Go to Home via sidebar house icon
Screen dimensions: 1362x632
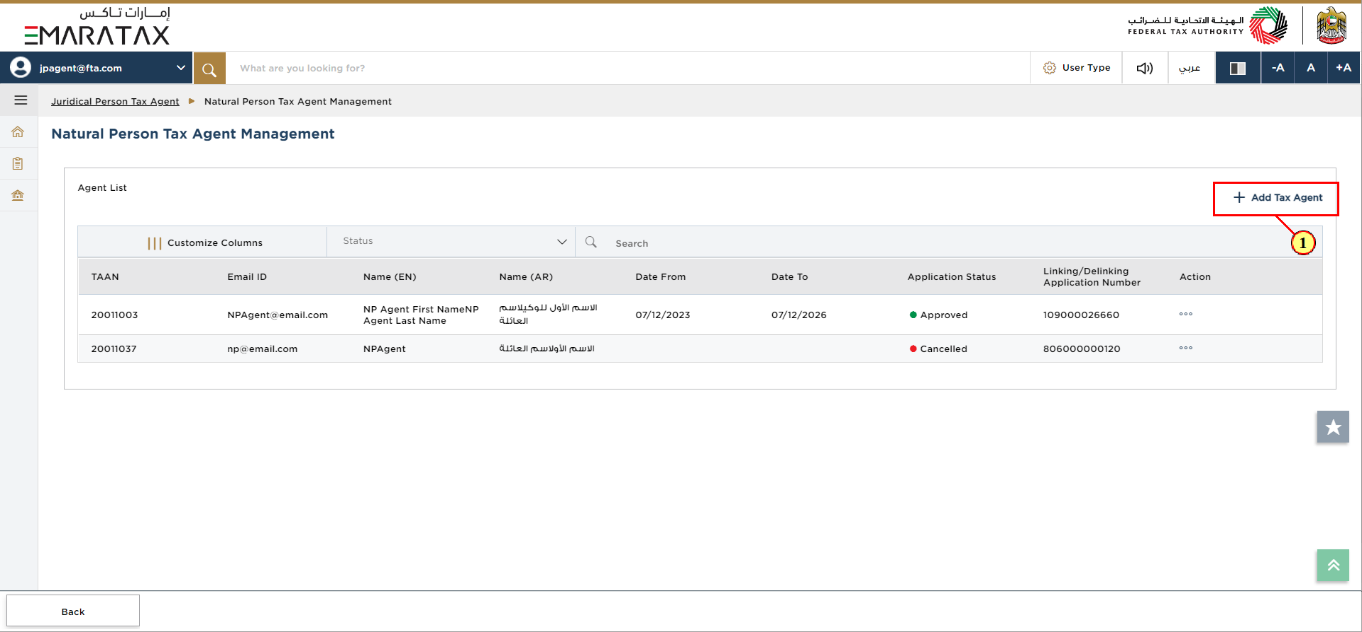(18, 132)
